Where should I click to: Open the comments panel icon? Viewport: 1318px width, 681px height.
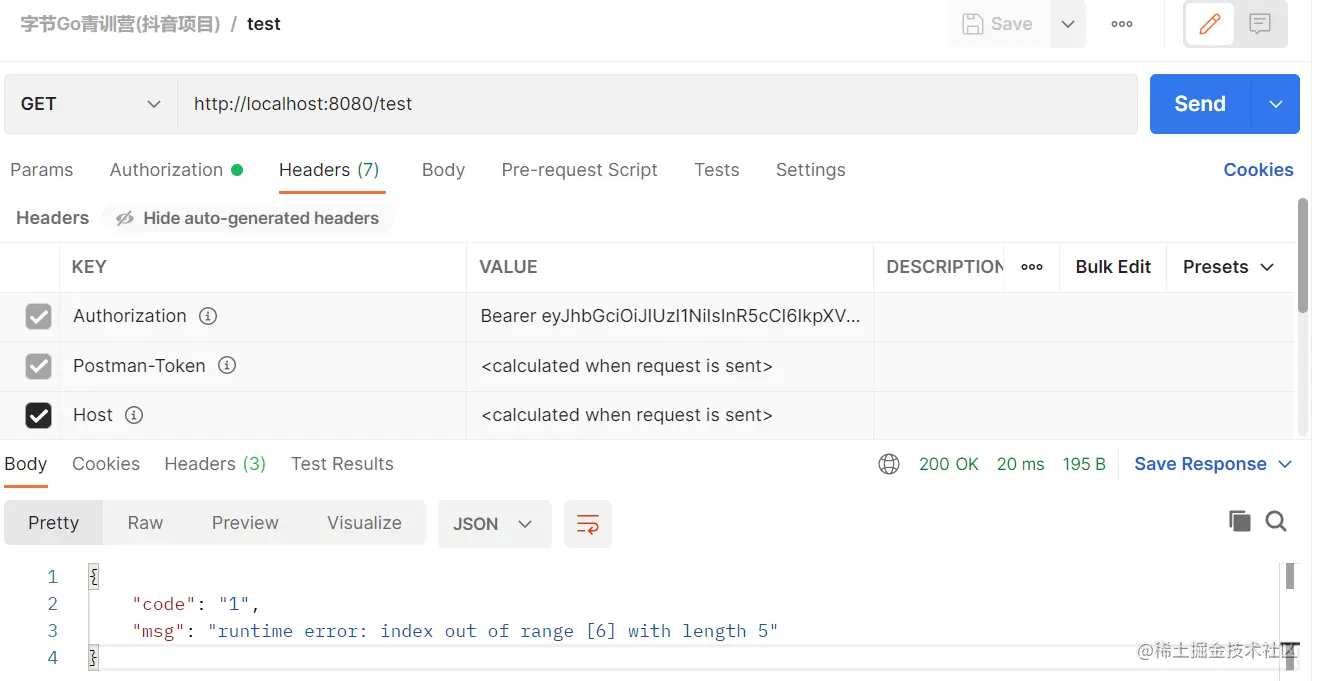(x=1260, y=24)
